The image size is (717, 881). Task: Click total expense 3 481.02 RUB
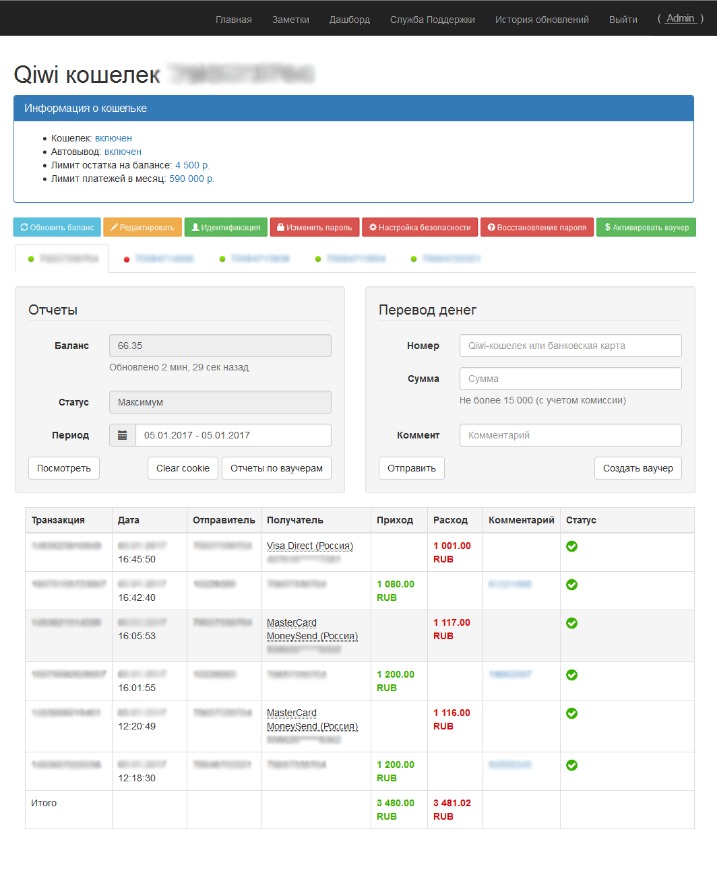pyautogui.click(x=452, y=810)
